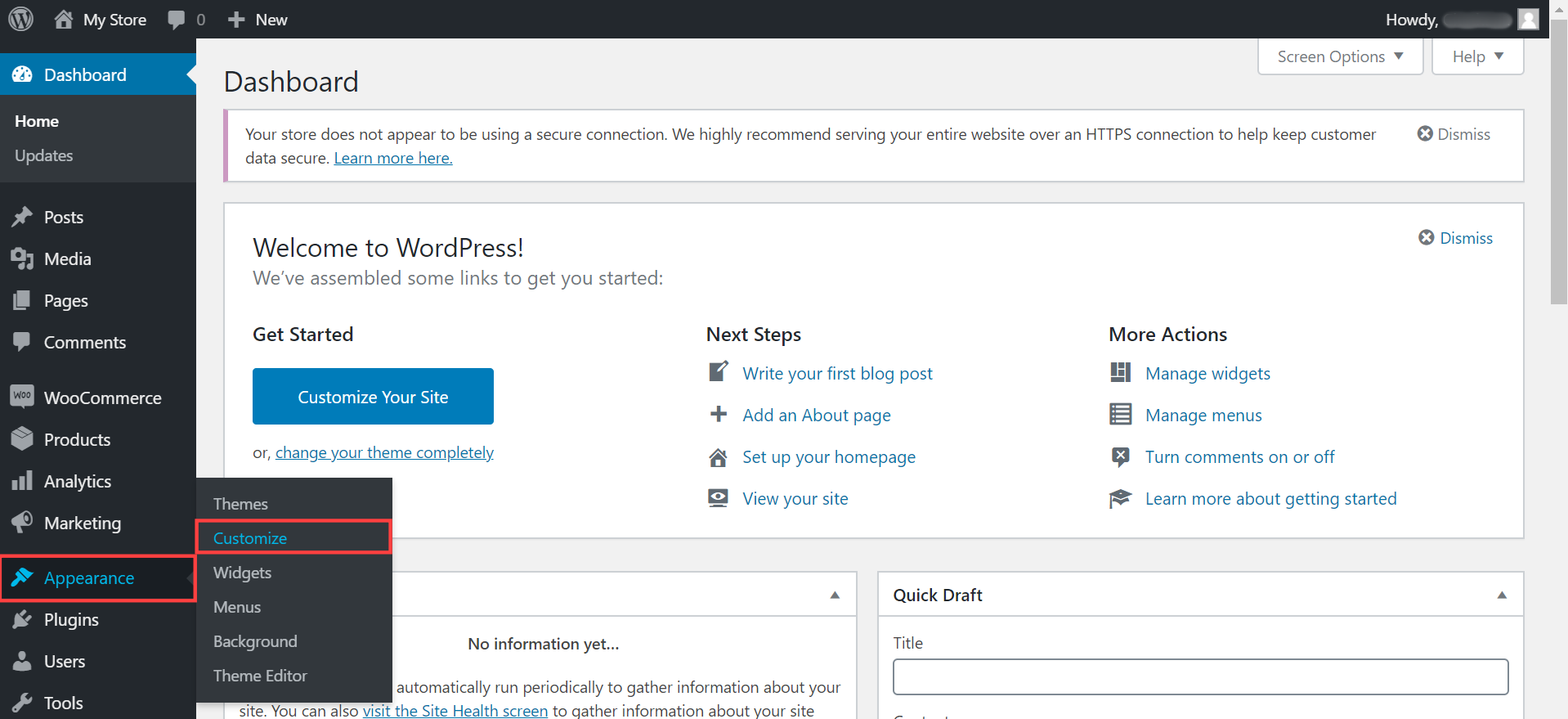
Task: Click the Posts pushpin icon
Action: (22, 217)
